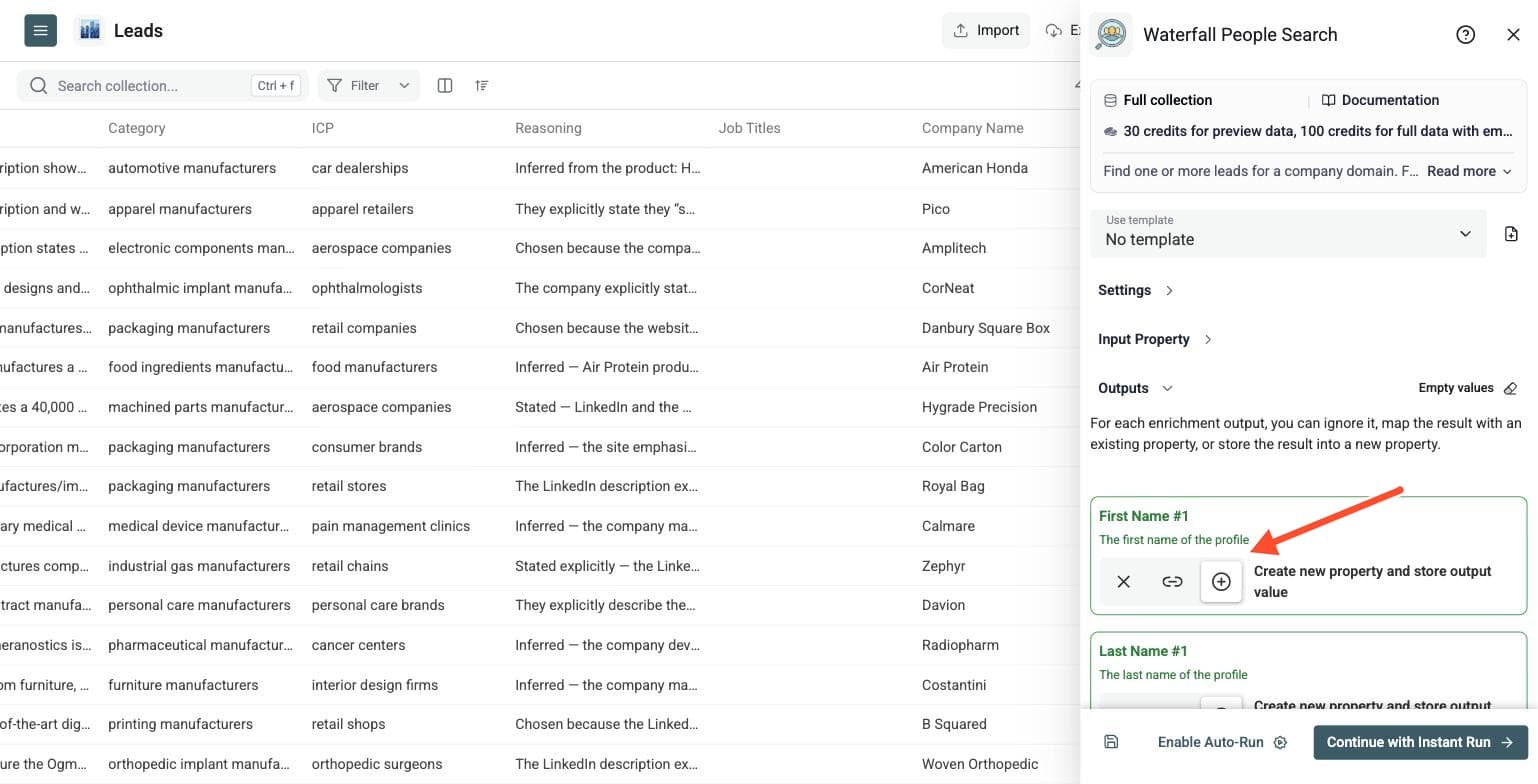
Task: Click the Radiopharm company cell
Action: point(960,645)
